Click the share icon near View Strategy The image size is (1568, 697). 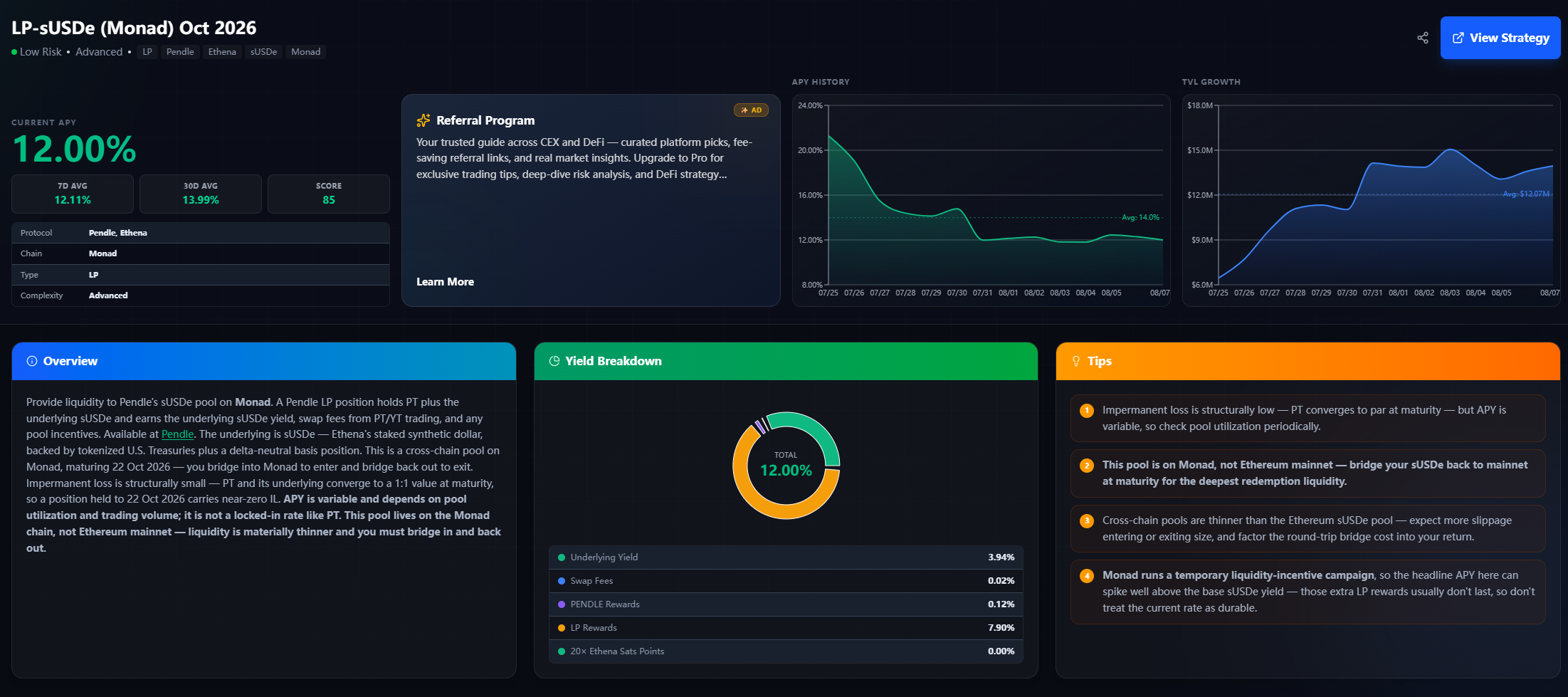pos(1422,38)
